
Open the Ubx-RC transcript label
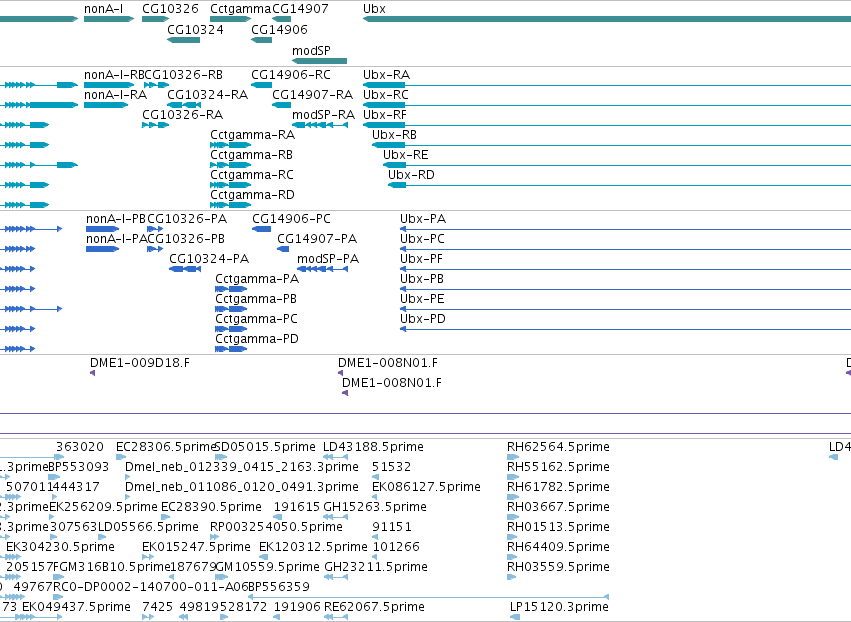(386, 95)
